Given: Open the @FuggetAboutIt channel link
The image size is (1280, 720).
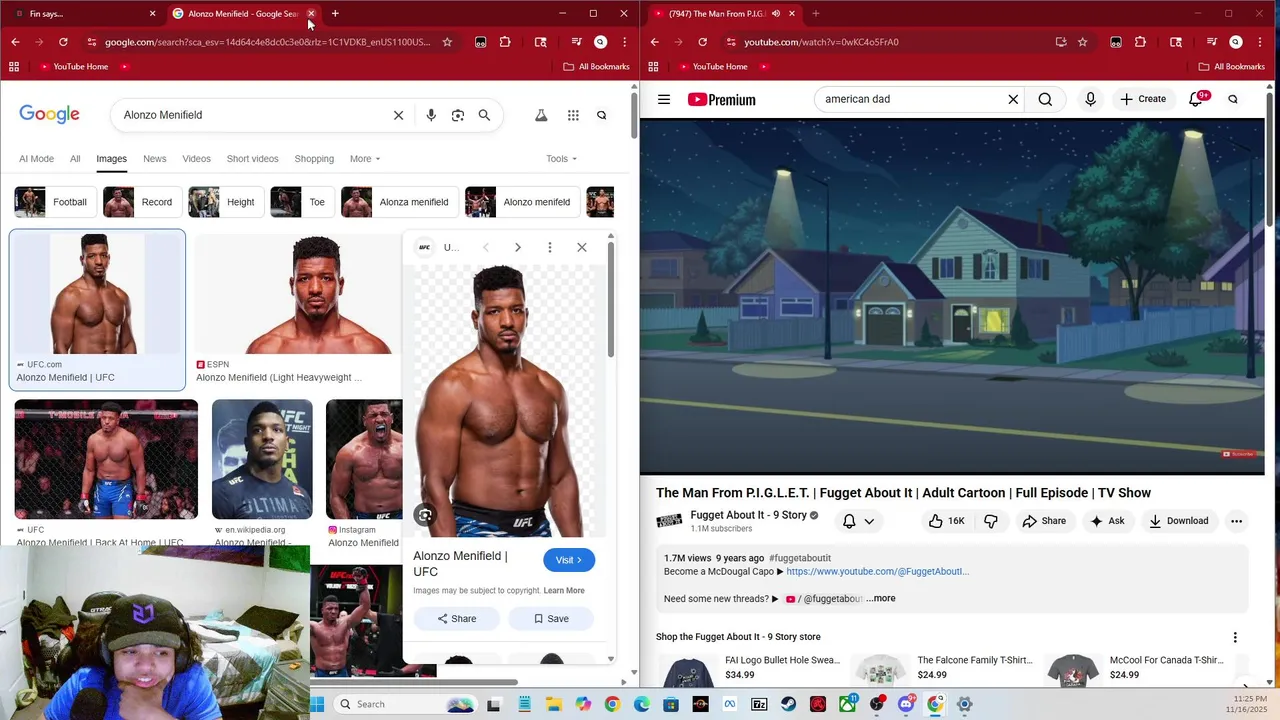Looking at the screenshot, I should (877, 572).
